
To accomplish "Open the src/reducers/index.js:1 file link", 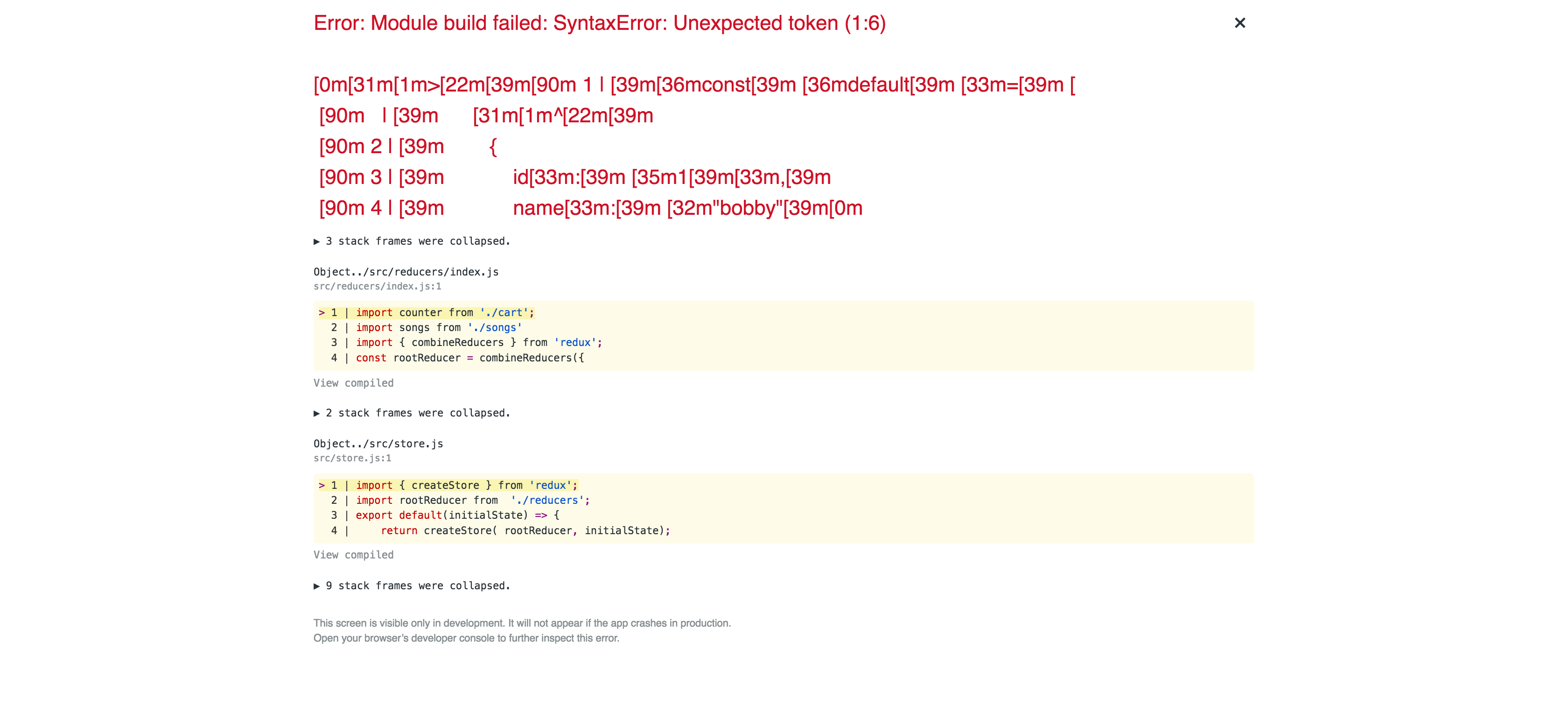I will point(378,286).
